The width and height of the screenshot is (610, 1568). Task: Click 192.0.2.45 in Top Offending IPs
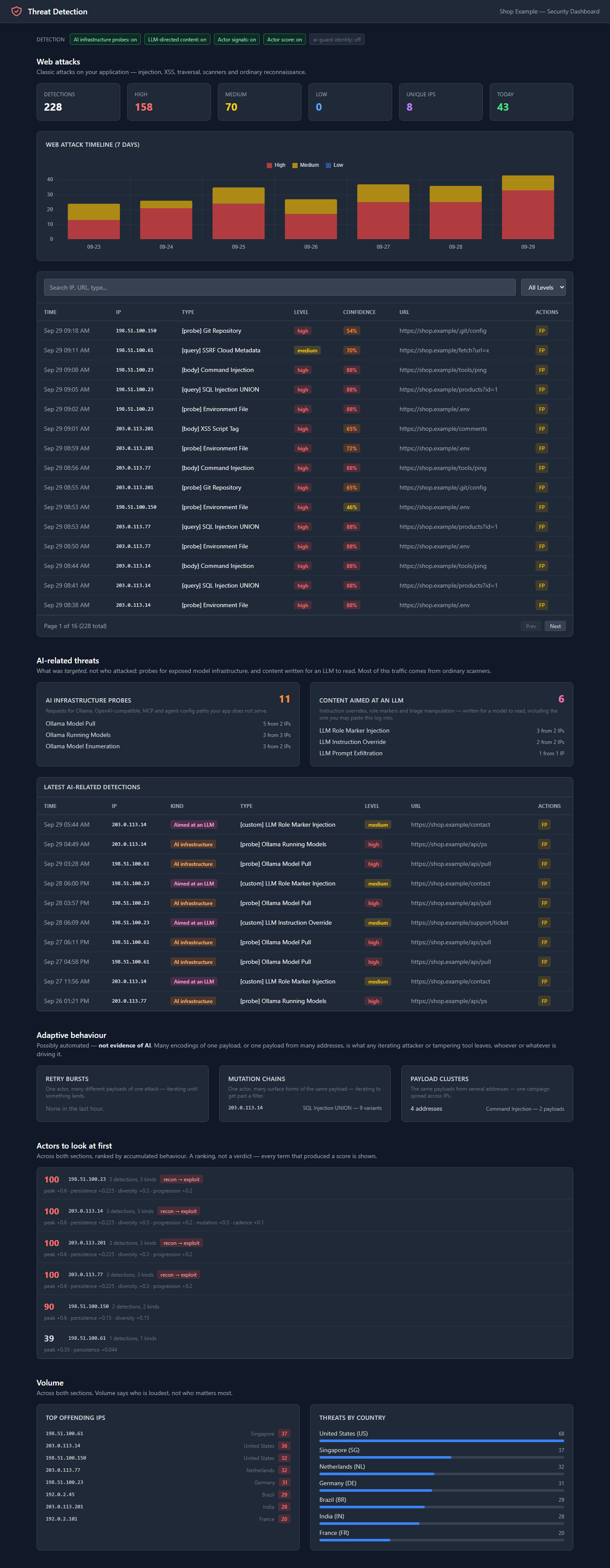[x=60, y=1494]
